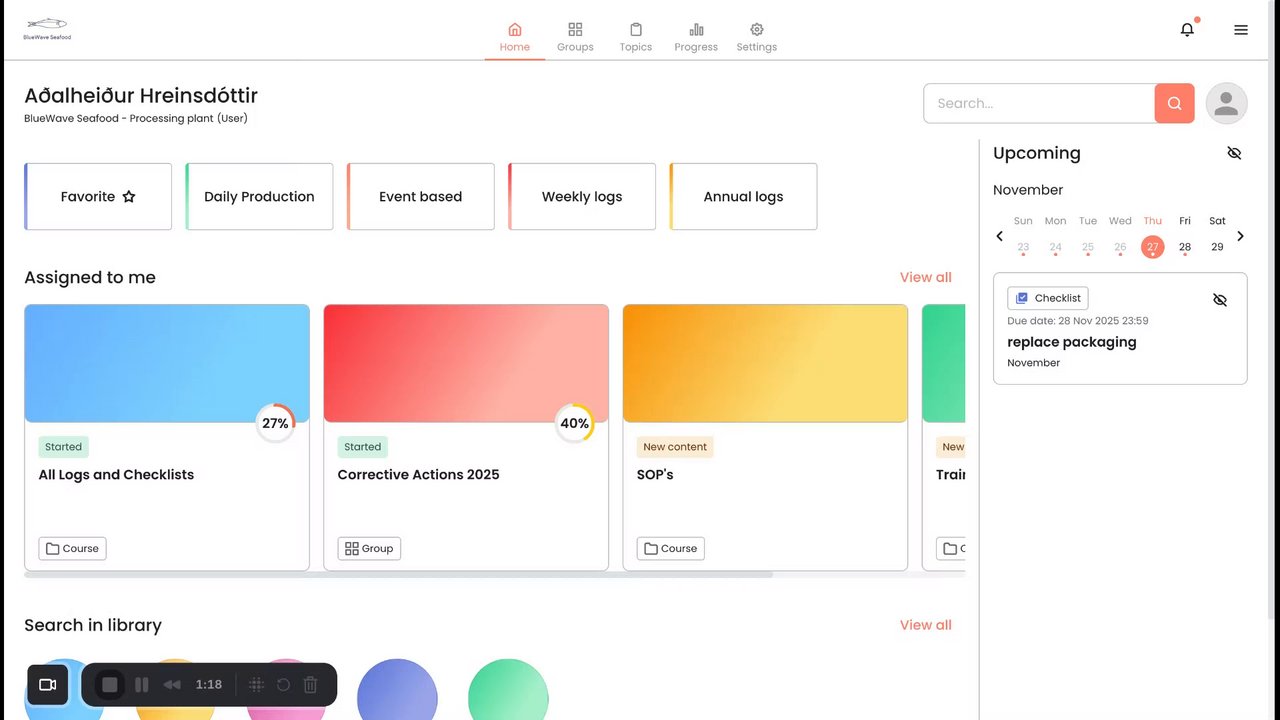Select the Event based category
This screenshot has width=1280, height=720.
pyautogui.click(x=421, y=197)
